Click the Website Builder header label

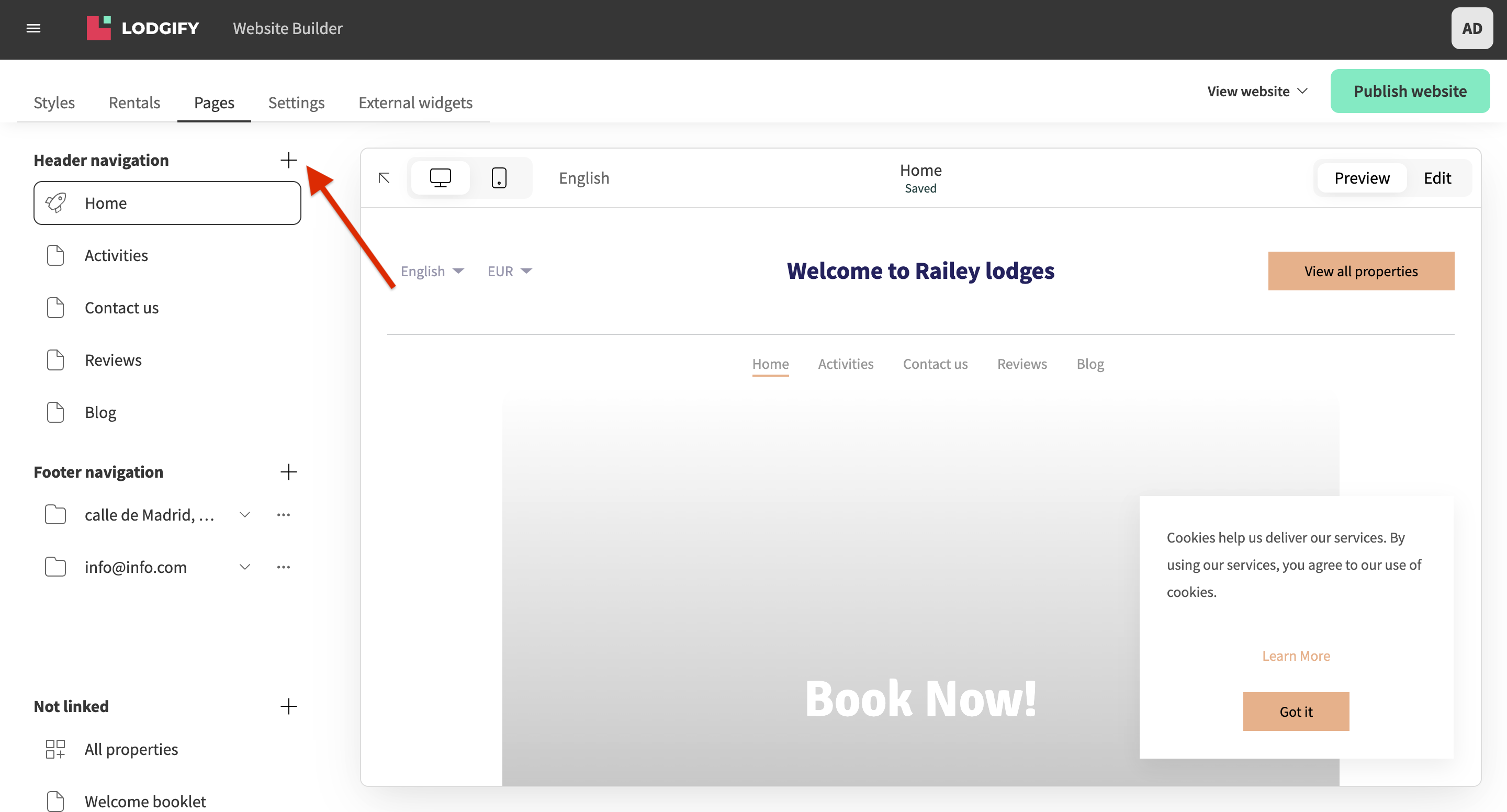point(287,28)
